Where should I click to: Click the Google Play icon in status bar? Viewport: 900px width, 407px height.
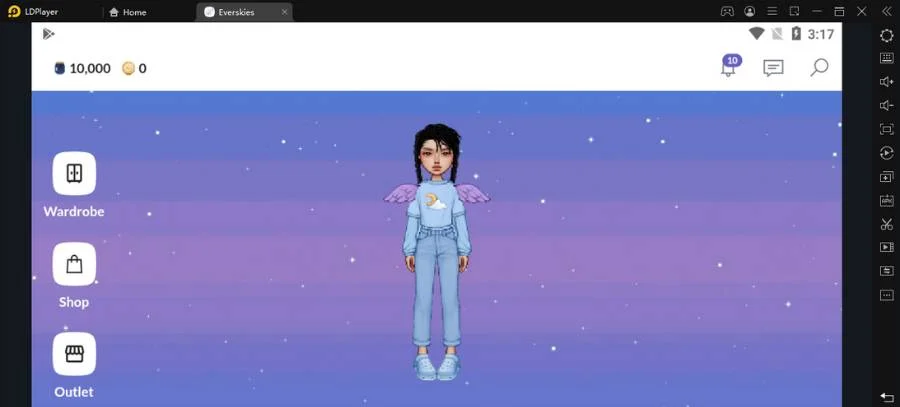(48, 34)
